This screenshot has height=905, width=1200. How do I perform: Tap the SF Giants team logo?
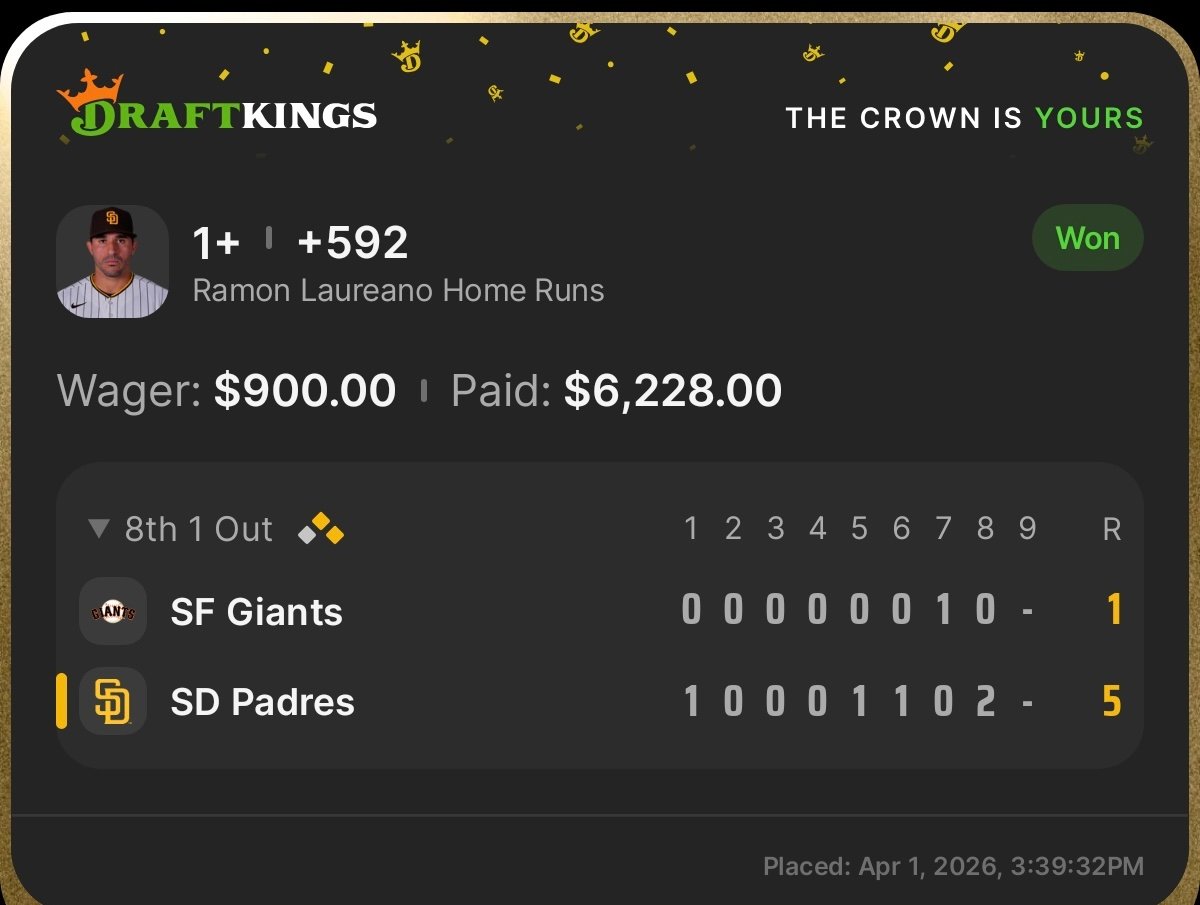[x=113, y=611]
